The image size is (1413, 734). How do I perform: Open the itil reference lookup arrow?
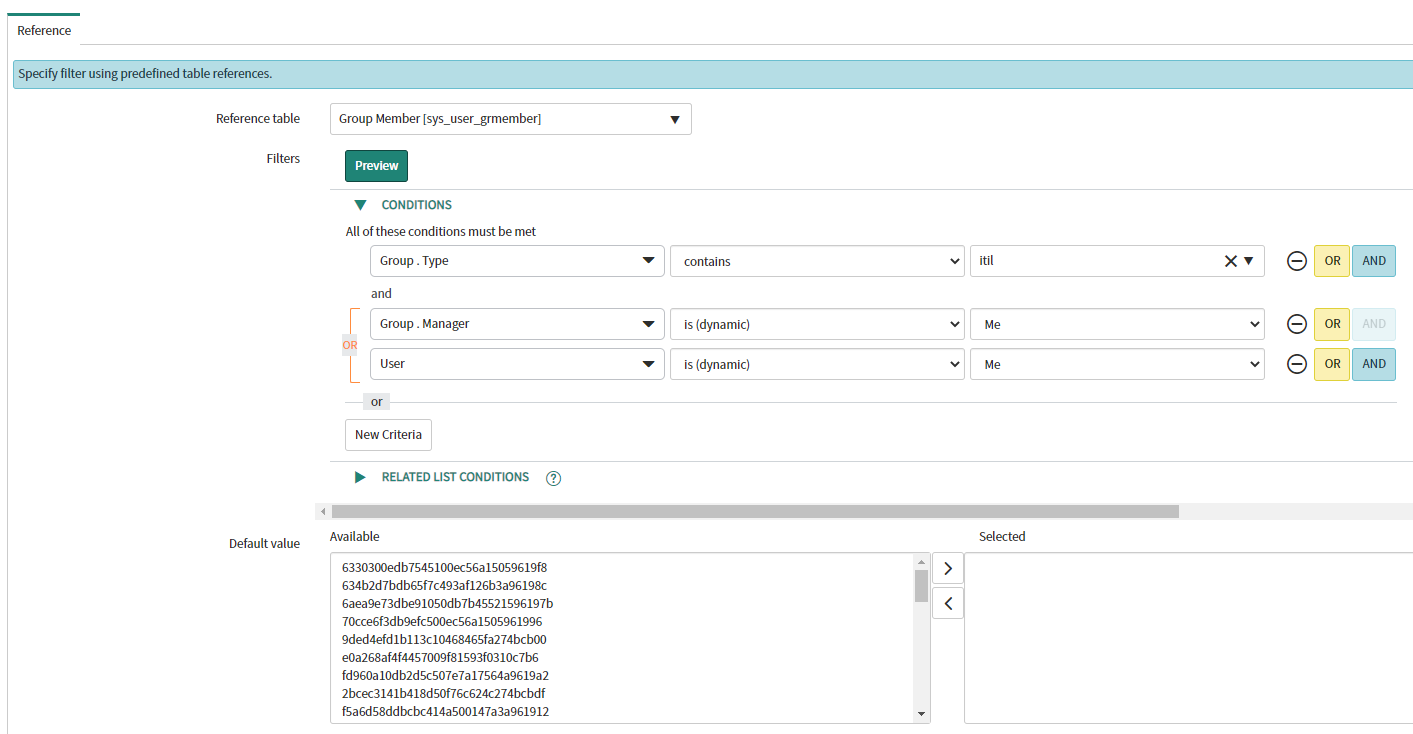pyautogui.click(x=1247, y=261)
